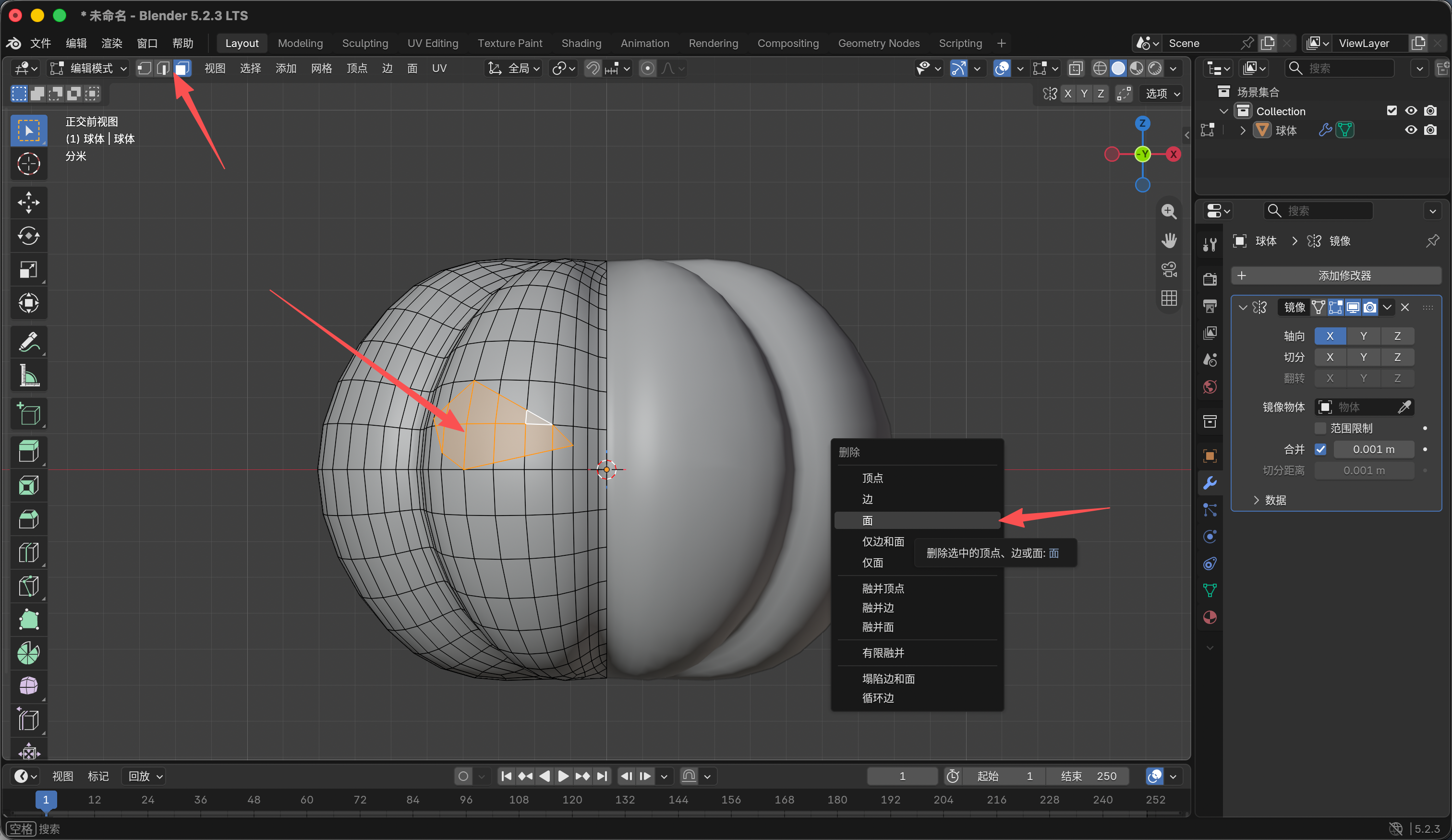This screenshot has width=1452, height=840.
Task: Pick the 3D Cursor tool
Action: point(28,164)
